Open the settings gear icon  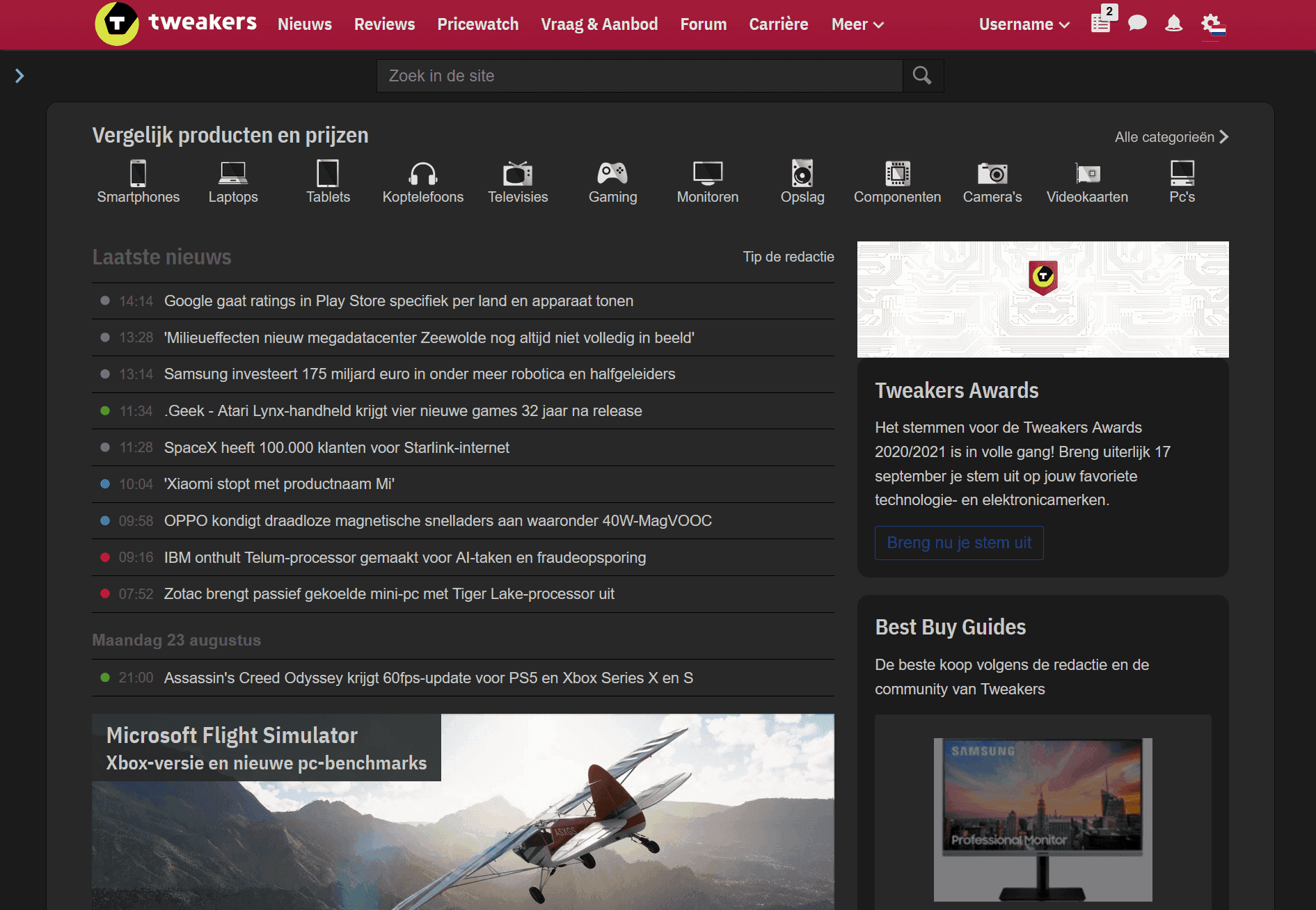(x=1213, y=24)
